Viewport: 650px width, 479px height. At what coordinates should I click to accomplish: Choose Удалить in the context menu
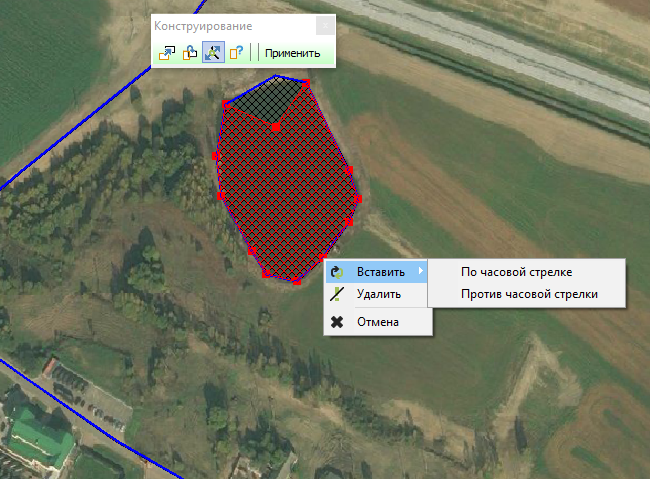click(x=376, y=294)
